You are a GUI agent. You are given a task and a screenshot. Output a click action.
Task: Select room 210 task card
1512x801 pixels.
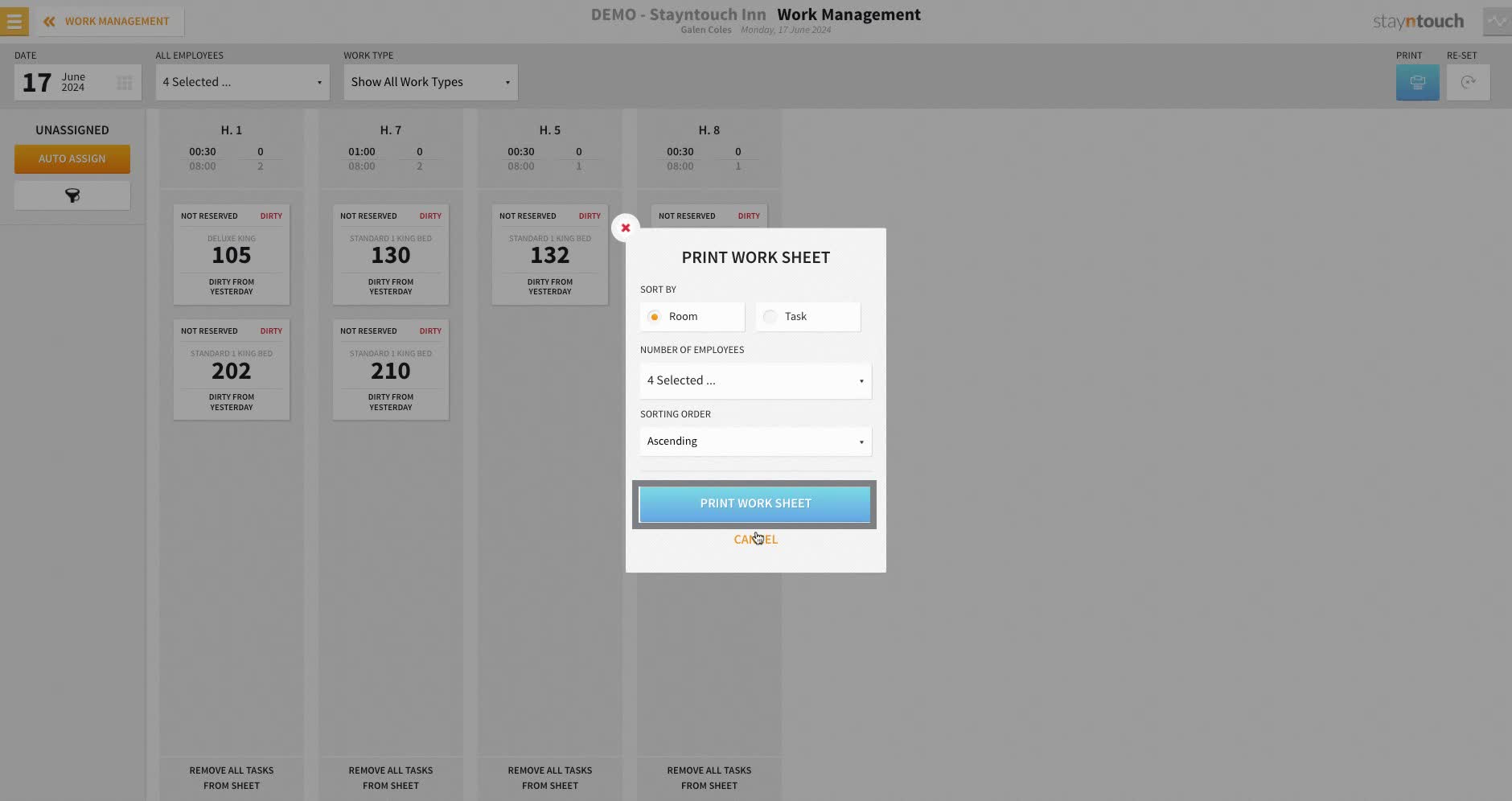coord(391,370)
